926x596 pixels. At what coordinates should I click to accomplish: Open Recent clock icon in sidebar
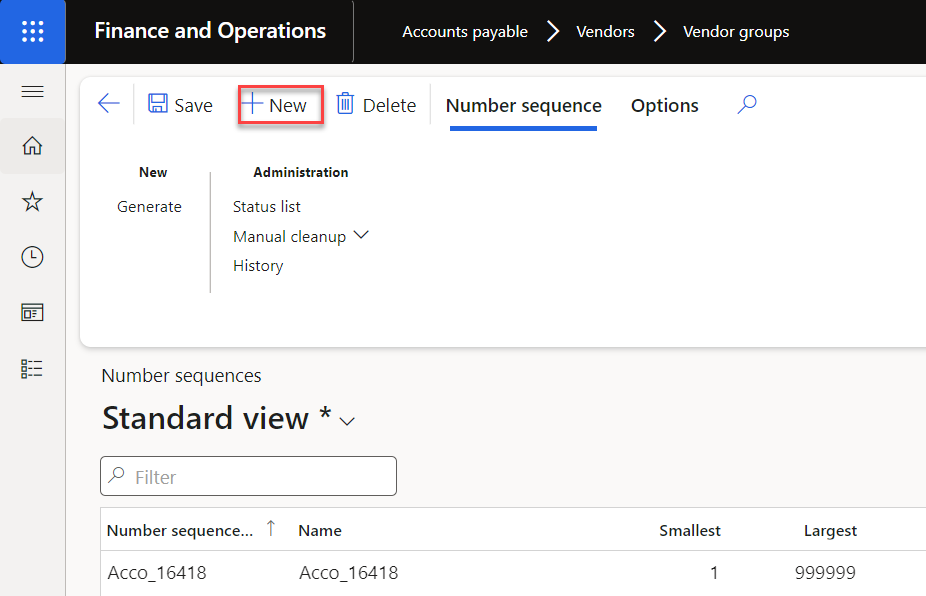pyautogui.click(x=32, y=257)
